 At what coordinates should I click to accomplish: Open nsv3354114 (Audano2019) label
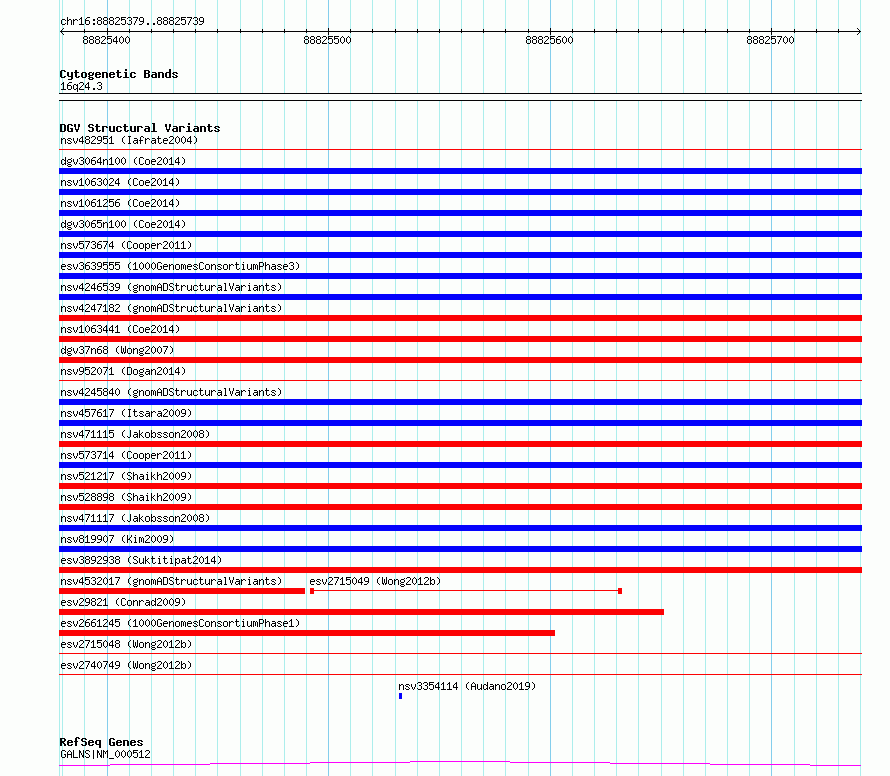click(467, 686)
